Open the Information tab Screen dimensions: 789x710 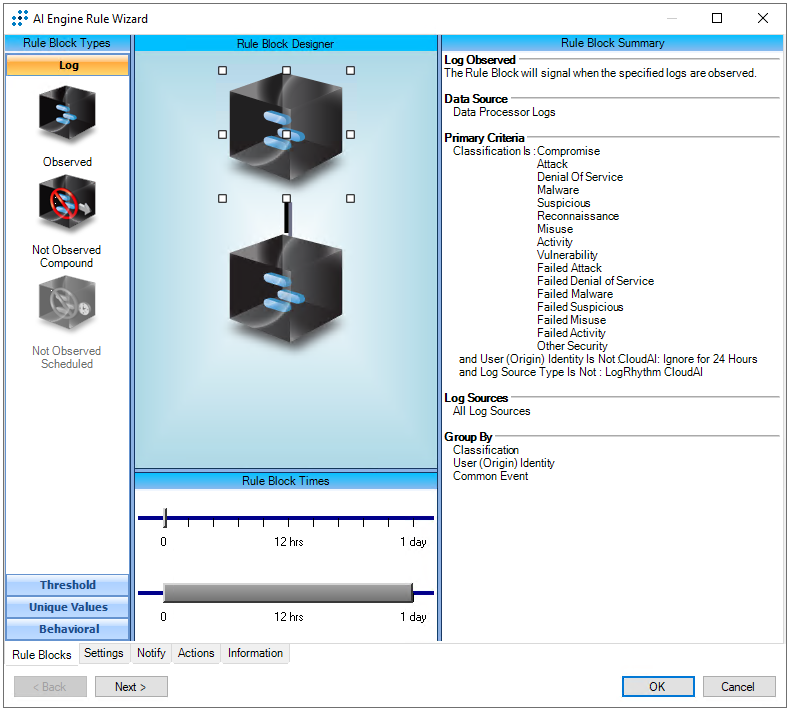255,654
